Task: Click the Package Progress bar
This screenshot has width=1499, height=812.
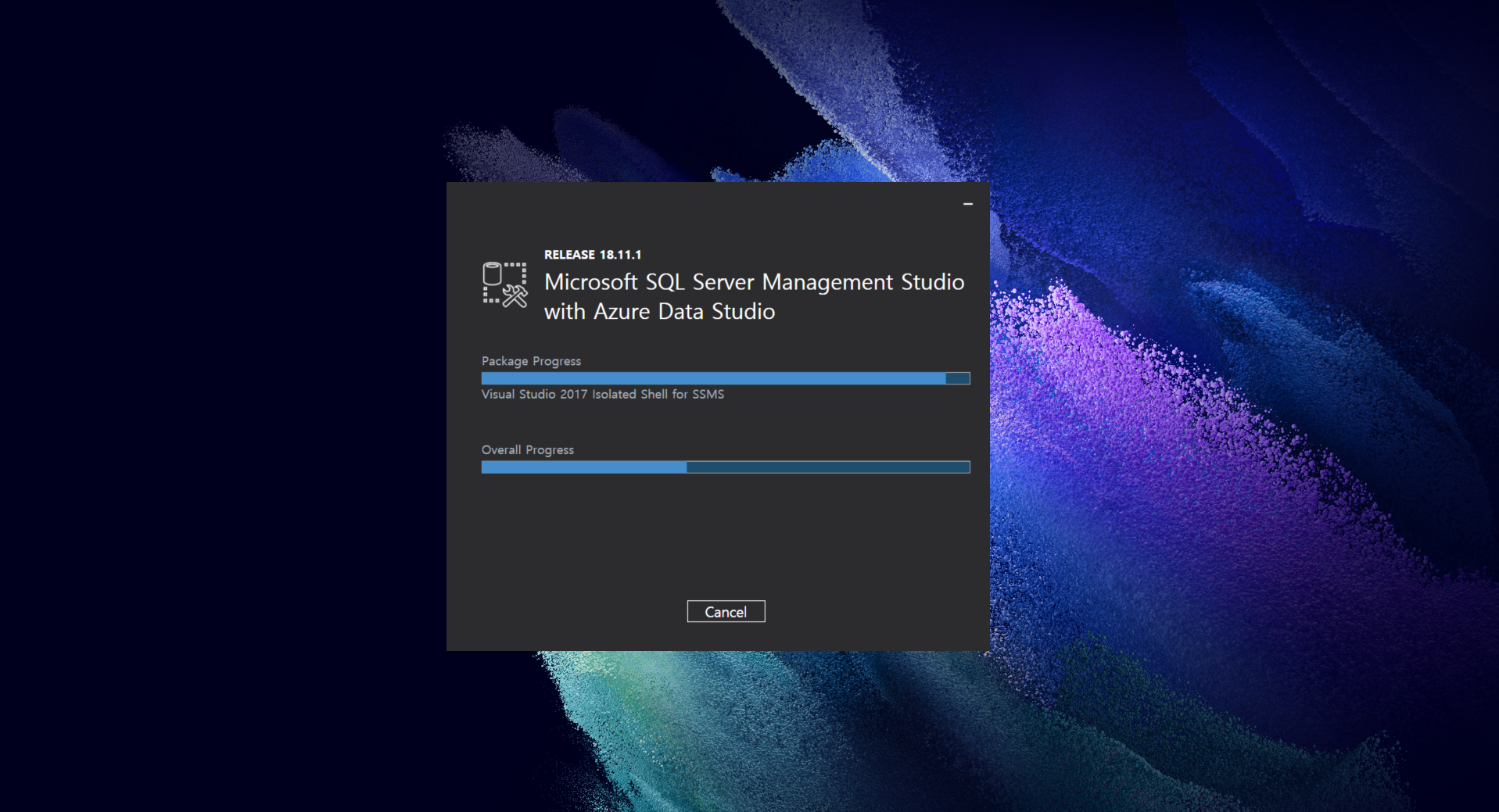Action: [x=726, y=378]
